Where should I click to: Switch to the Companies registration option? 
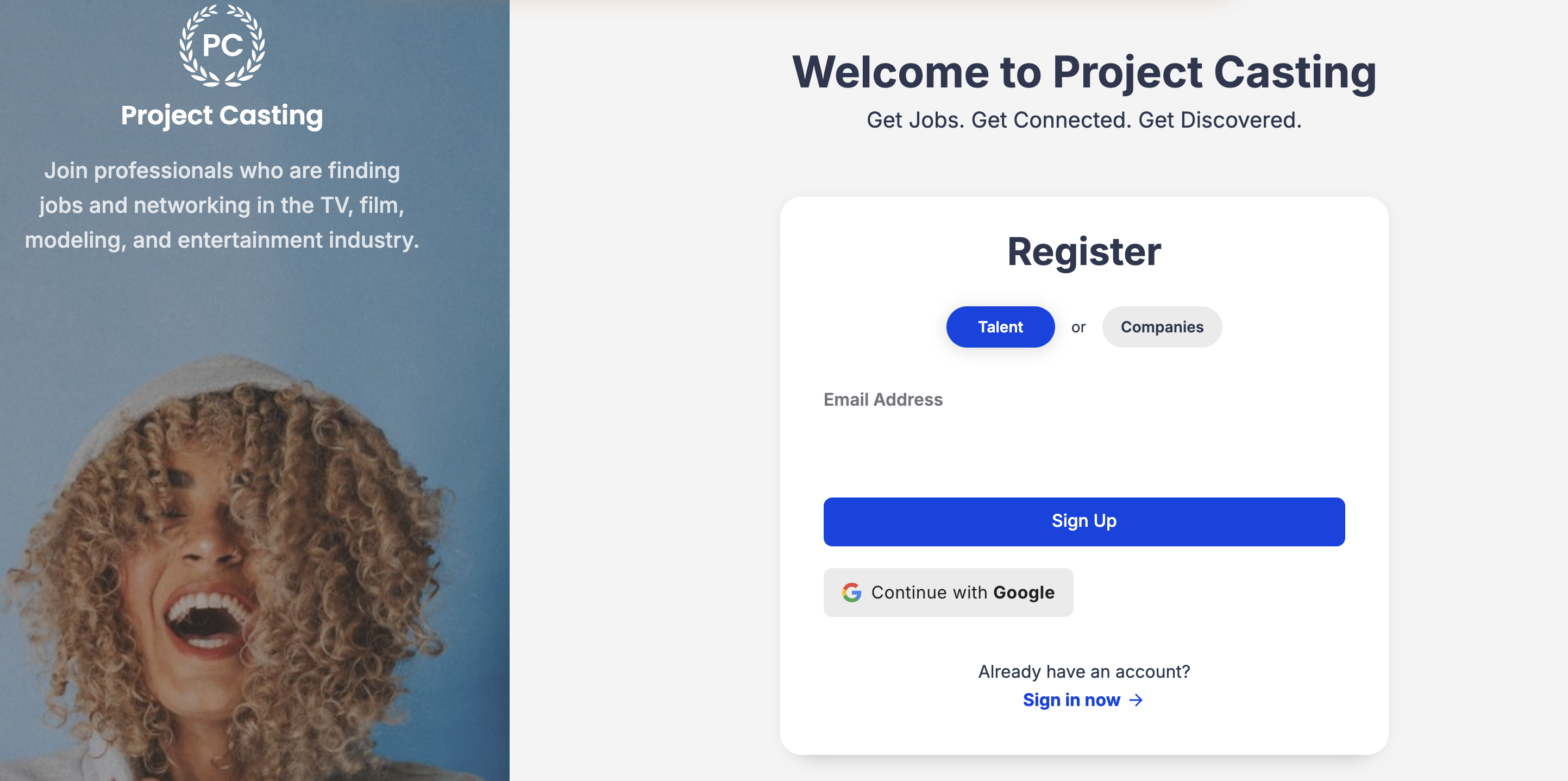[x=1162, y=326]
